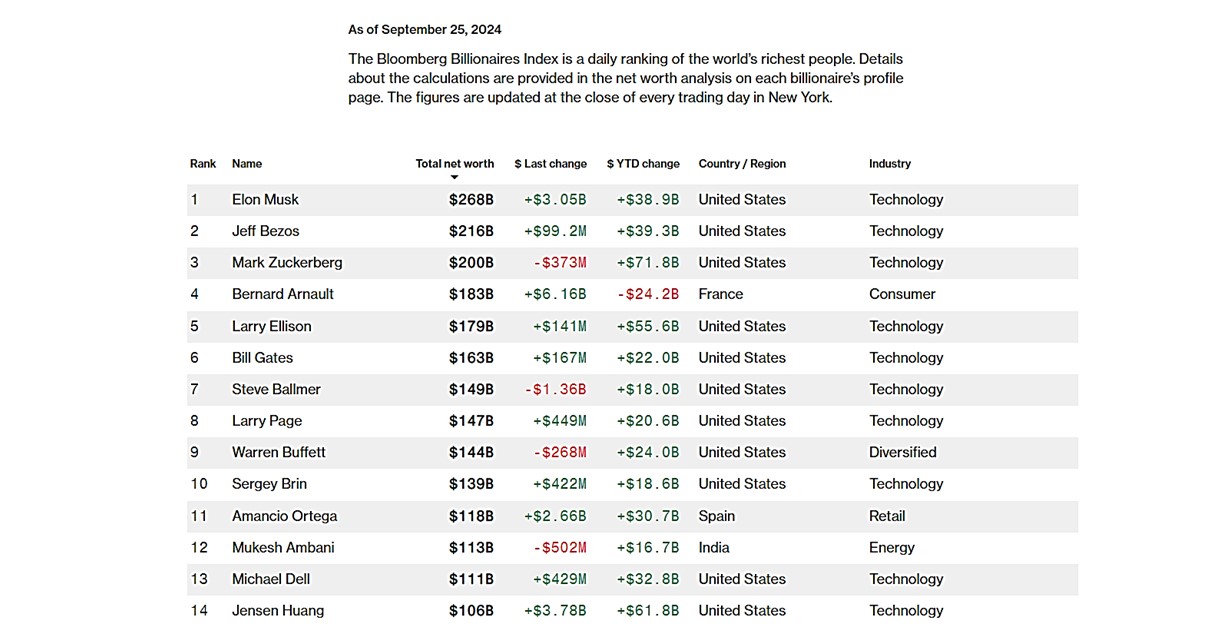Click the $ Last change column header

(550, 164)
